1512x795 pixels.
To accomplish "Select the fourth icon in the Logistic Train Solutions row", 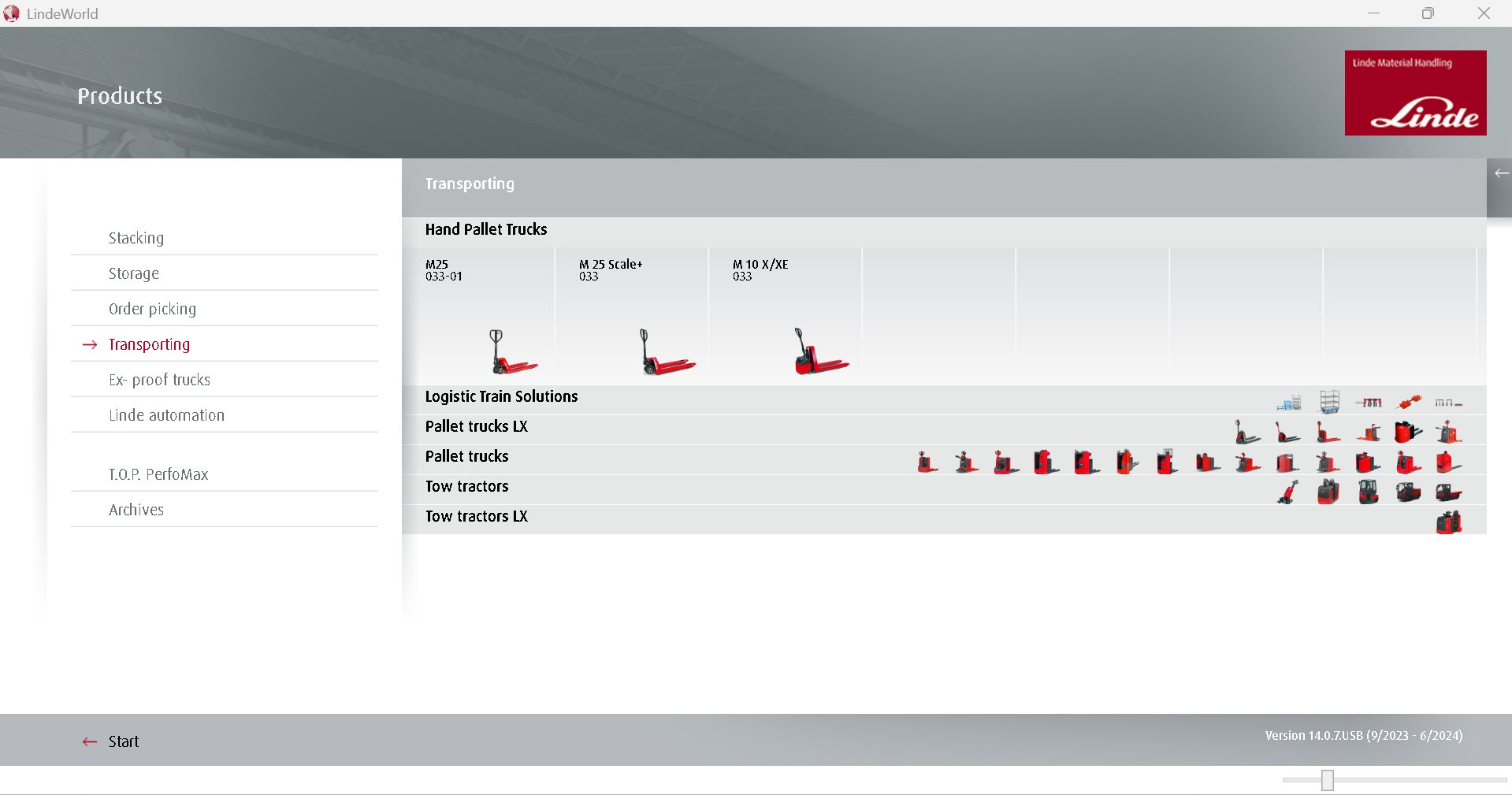I will tap(1409, 402).
